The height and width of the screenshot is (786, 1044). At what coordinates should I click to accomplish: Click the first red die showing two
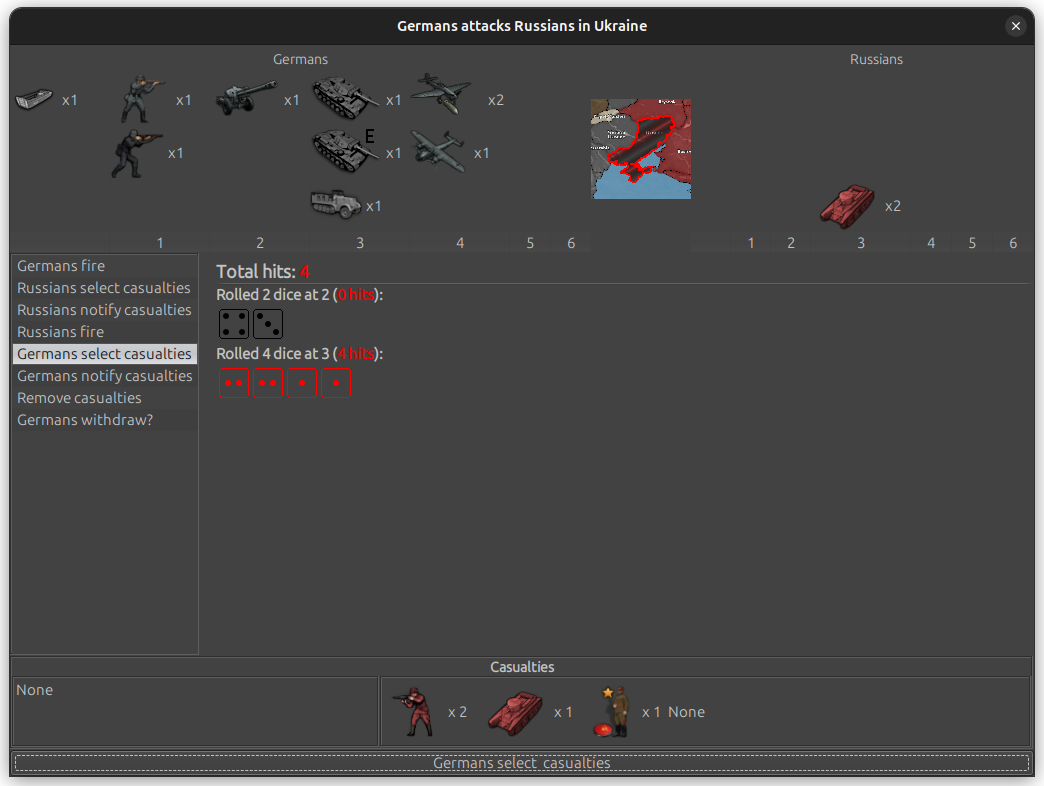pos(233,382)
